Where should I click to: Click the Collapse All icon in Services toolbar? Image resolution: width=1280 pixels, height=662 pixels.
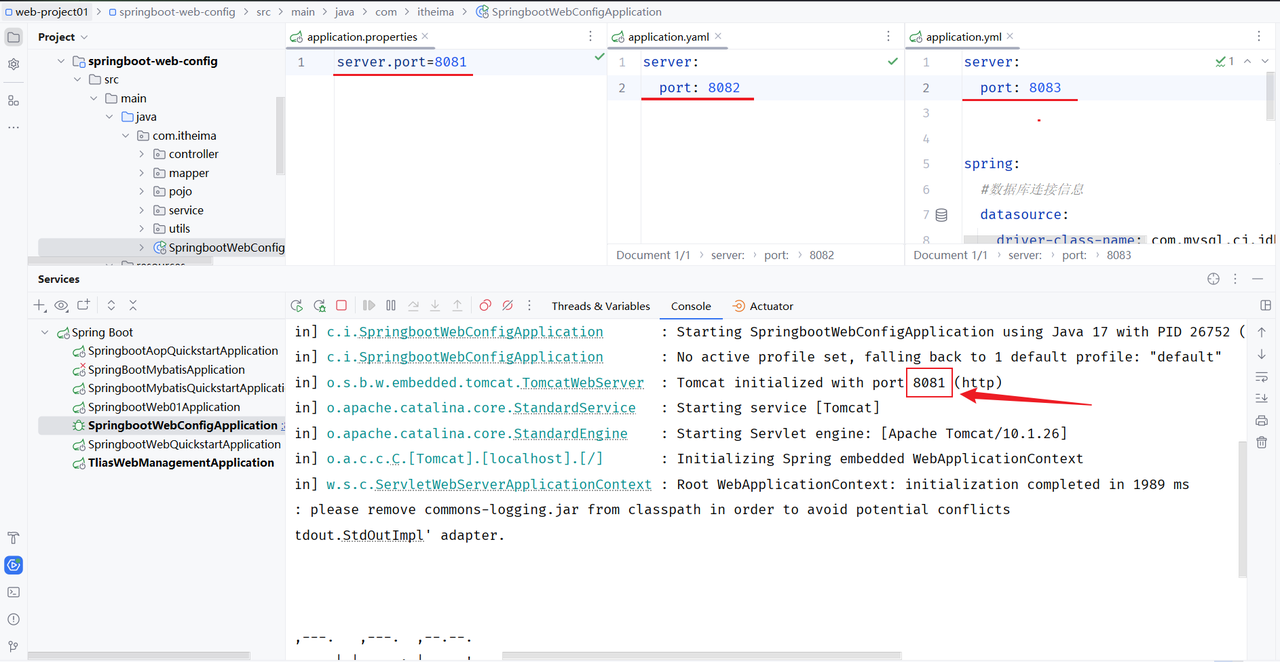pyautogui.click(x=133, y=305)
